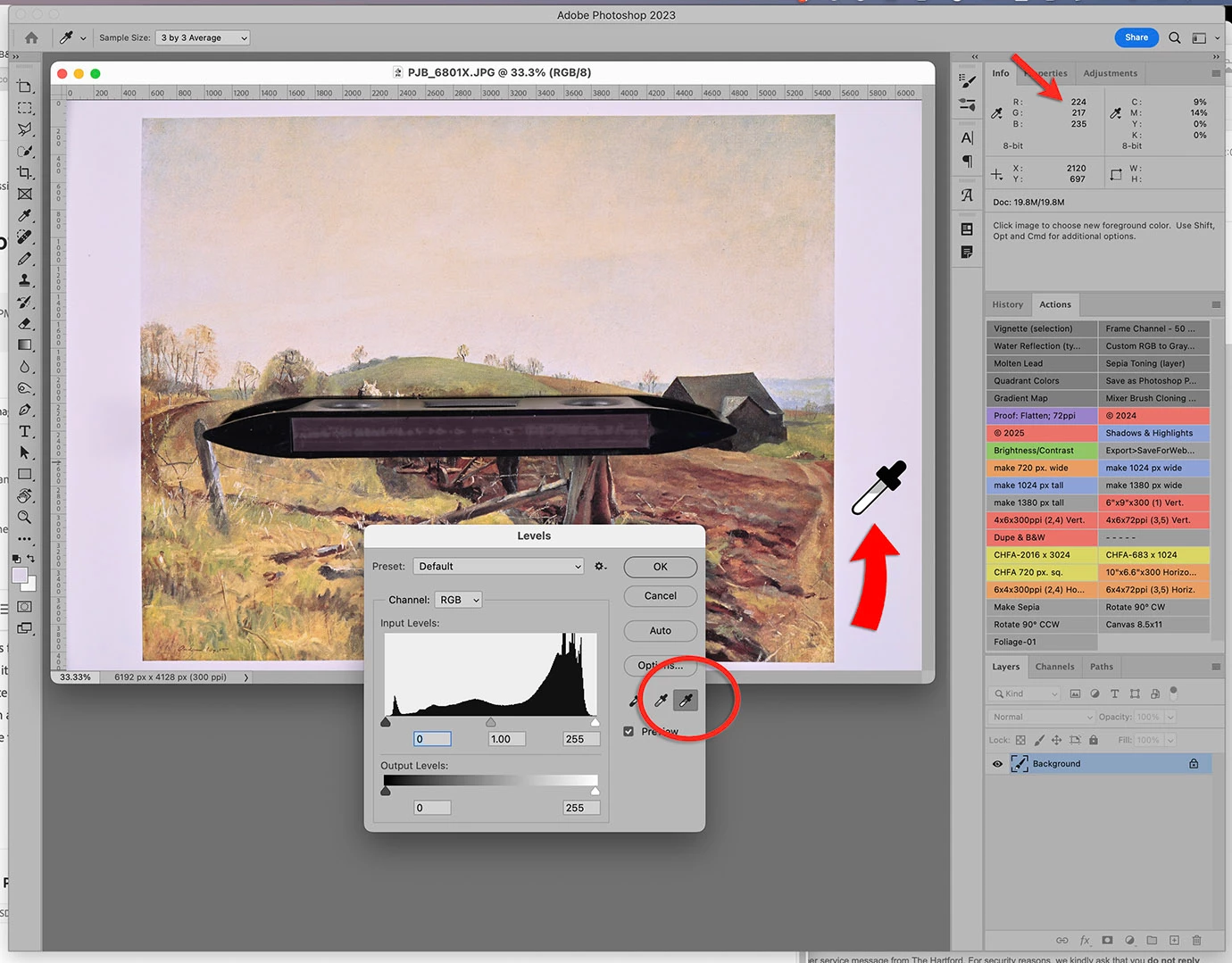Switch to the History tab
This screenshot has height=963, width=1232.
[1007, 304]
